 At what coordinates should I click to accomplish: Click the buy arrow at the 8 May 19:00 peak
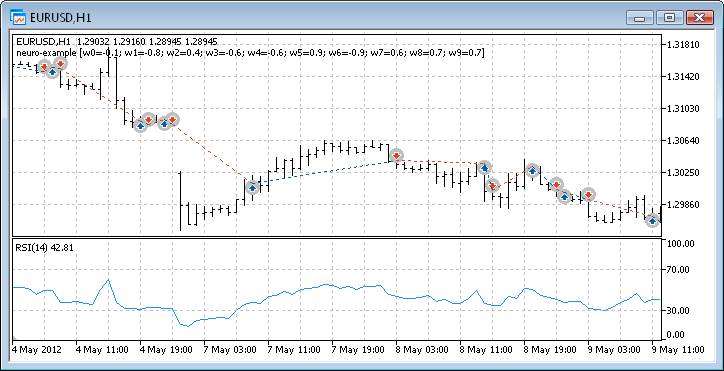(x=532, y=170)
